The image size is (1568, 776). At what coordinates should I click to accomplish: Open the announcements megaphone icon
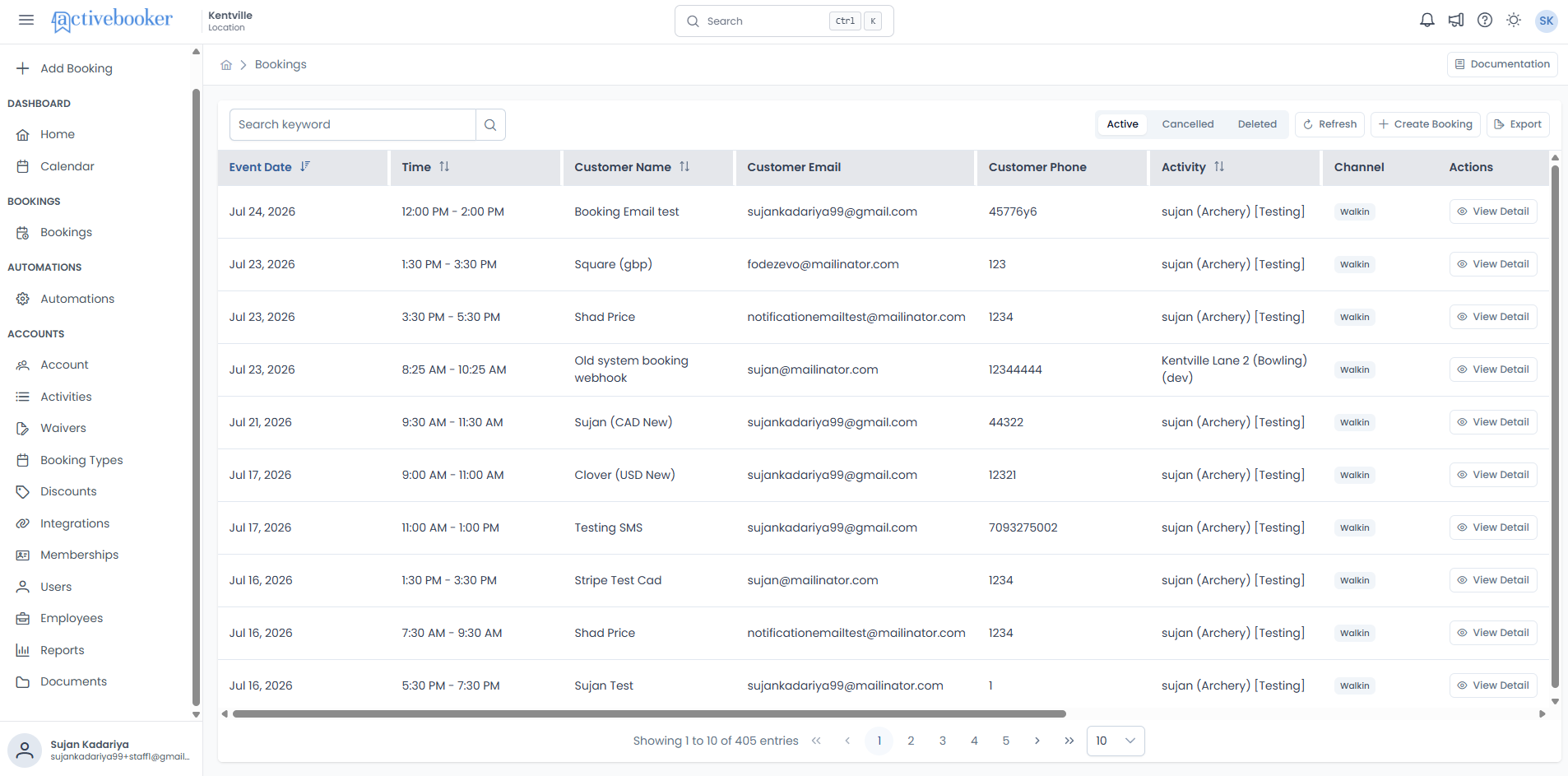click(1456, 21)
